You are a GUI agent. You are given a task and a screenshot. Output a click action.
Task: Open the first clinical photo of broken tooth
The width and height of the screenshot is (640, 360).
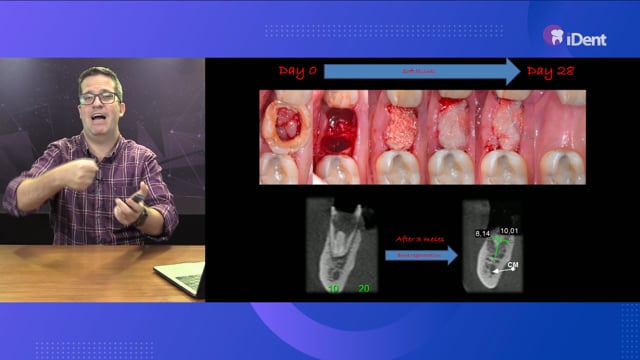pos(286,137)
